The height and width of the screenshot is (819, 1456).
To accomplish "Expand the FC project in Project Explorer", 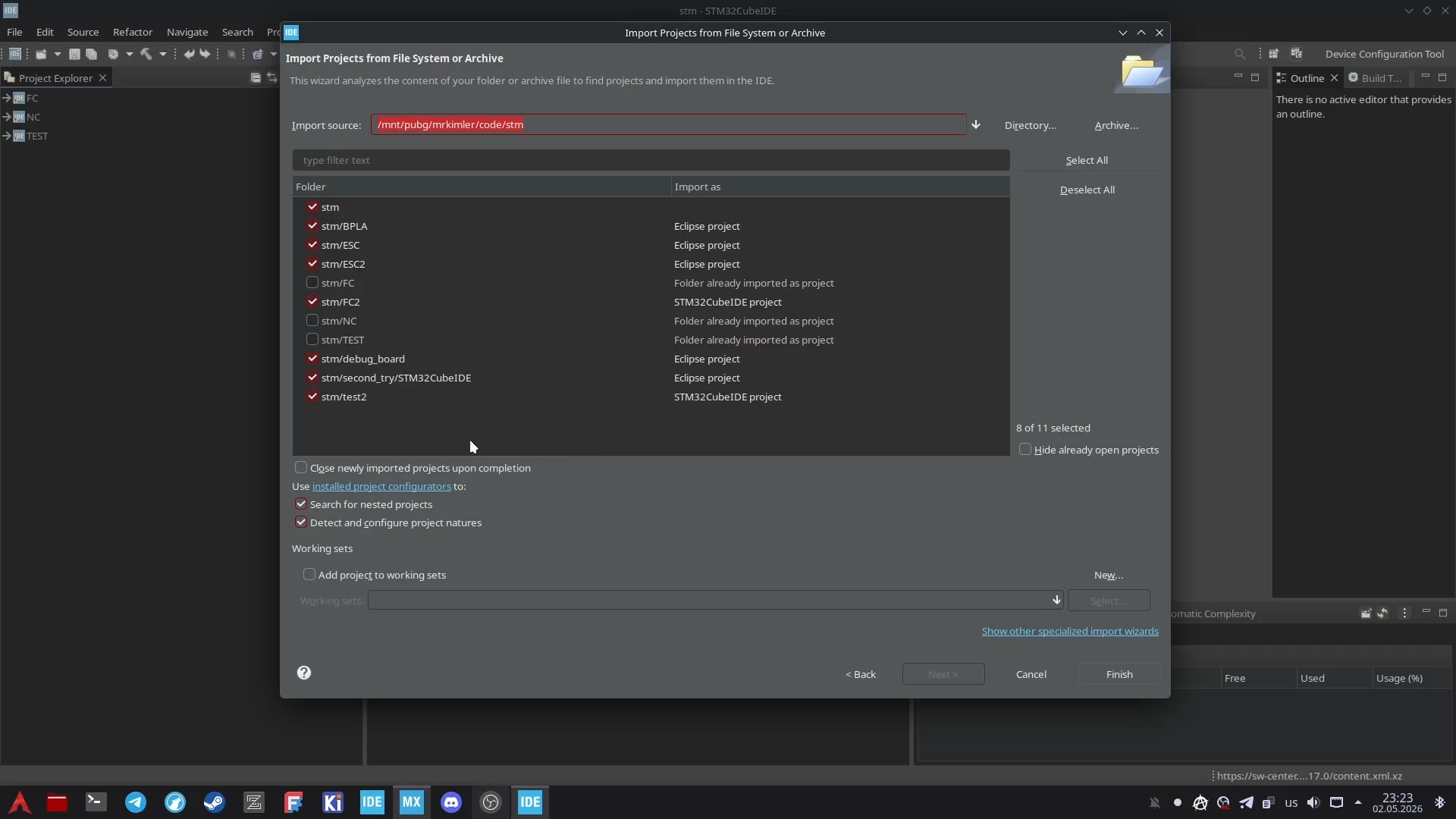I will coord(6,98).
